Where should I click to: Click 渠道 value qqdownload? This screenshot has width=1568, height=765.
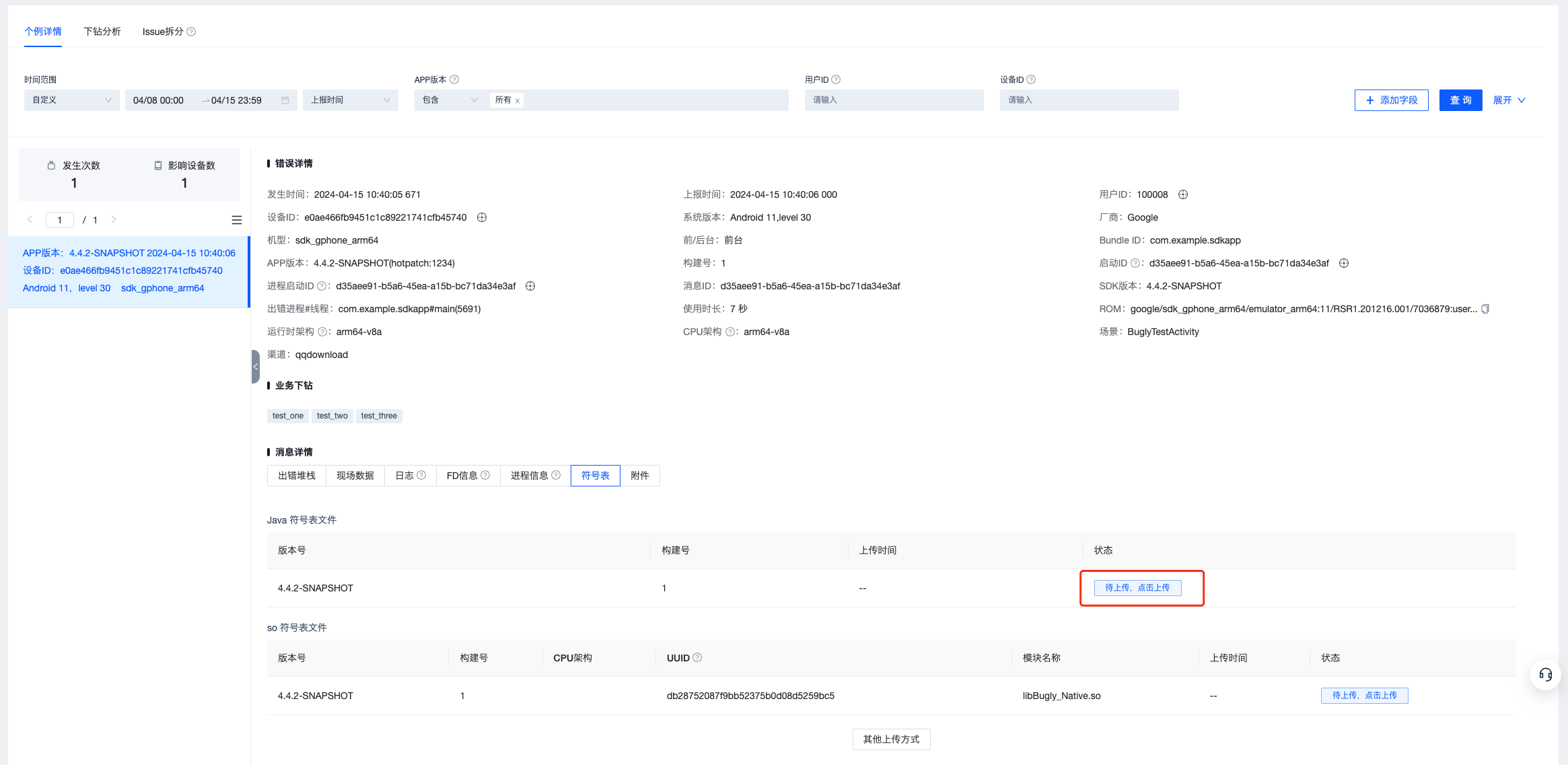tap(322, 355)
